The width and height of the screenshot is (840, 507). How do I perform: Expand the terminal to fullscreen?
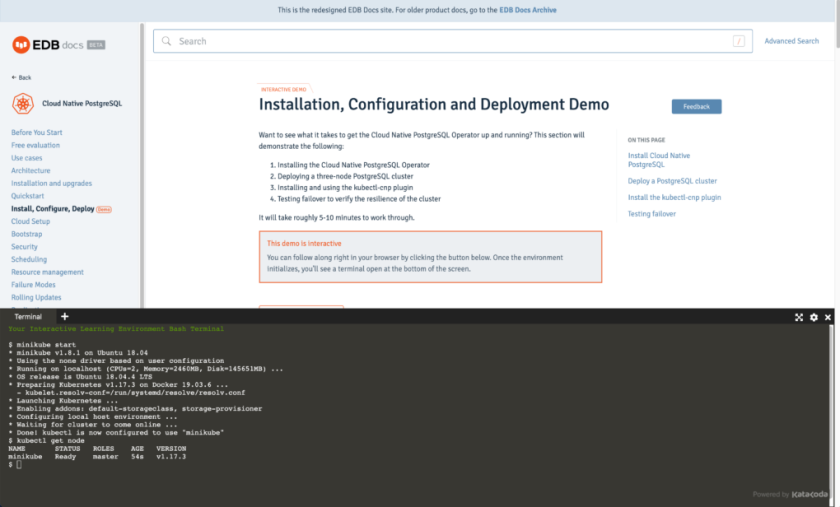(x=799, y=317)
